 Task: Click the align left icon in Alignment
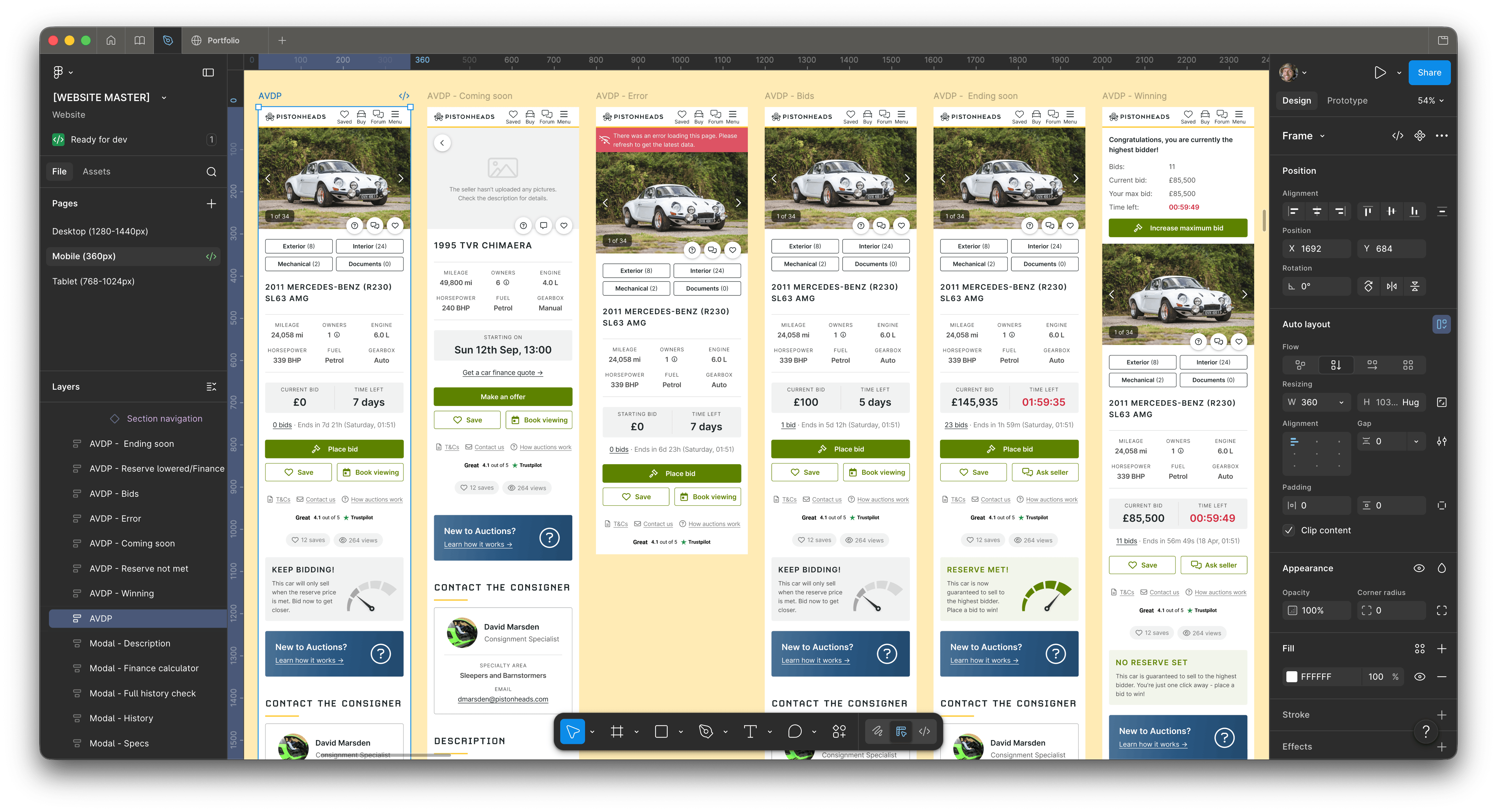[x=1293, y=211]
